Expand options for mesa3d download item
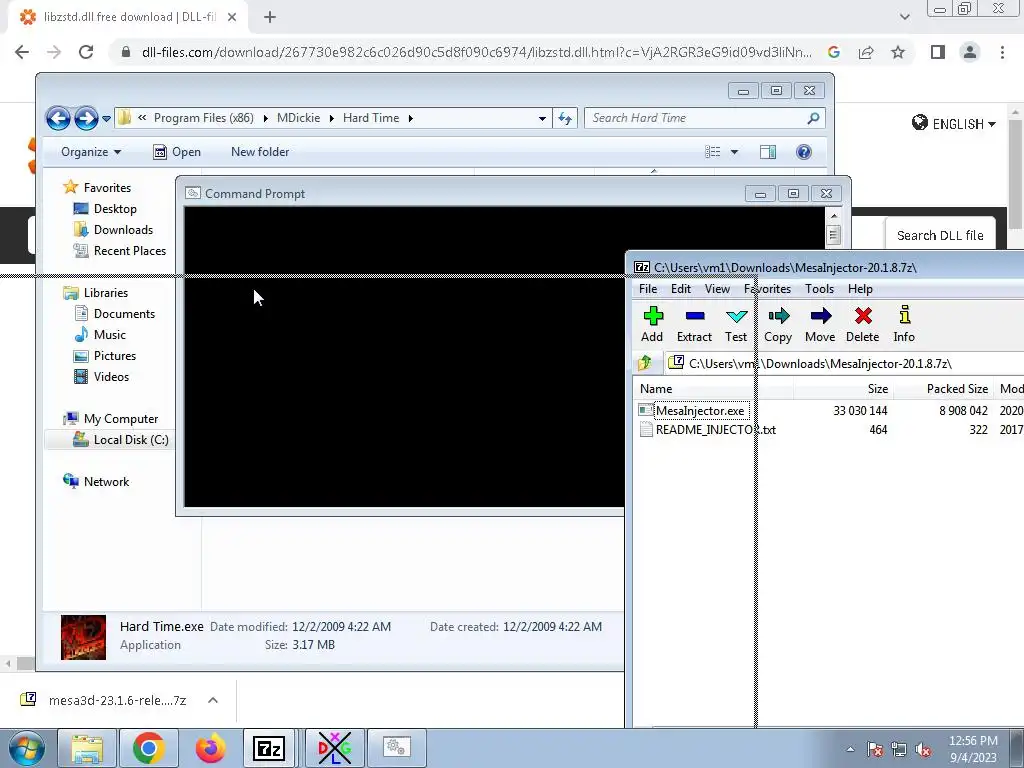The height and width of the screenshot is (768, 1024). pyautogui.click(x=213, y=700)
